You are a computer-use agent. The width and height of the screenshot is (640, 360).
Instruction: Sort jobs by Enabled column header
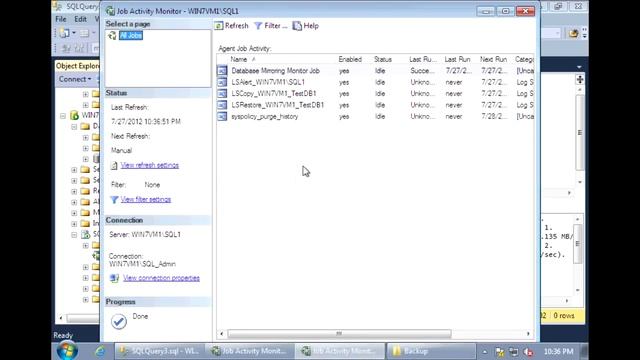(350, 60)
